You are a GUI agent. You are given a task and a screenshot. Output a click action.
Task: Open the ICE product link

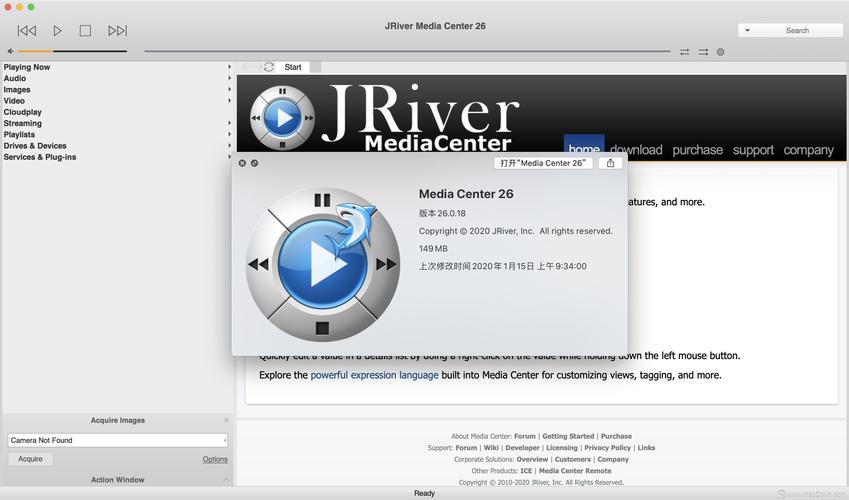[x=526, y=471]
